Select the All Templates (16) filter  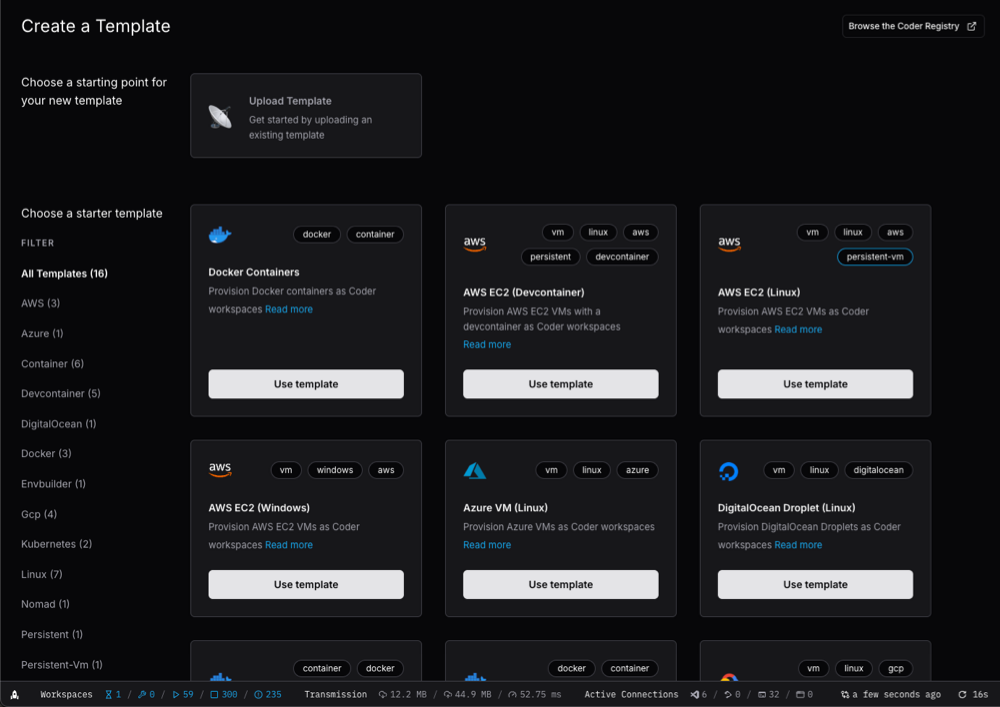pyautogui.click(x=66, y=273)
